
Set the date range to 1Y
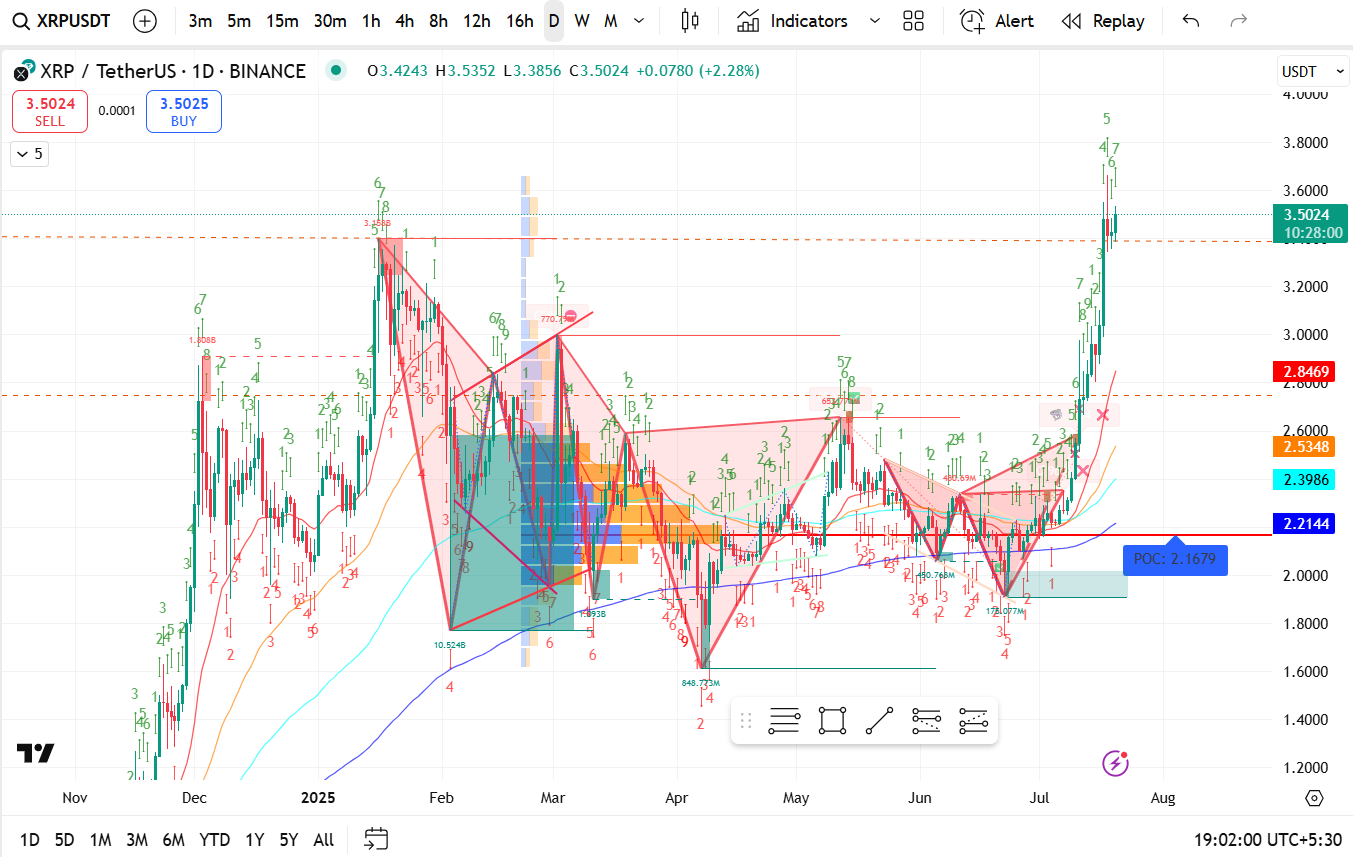254,840
